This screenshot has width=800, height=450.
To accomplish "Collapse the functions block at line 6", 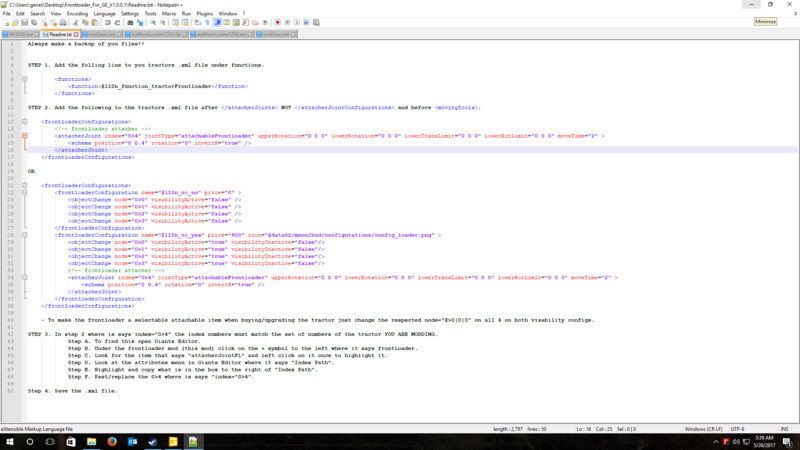I will 24,77.
